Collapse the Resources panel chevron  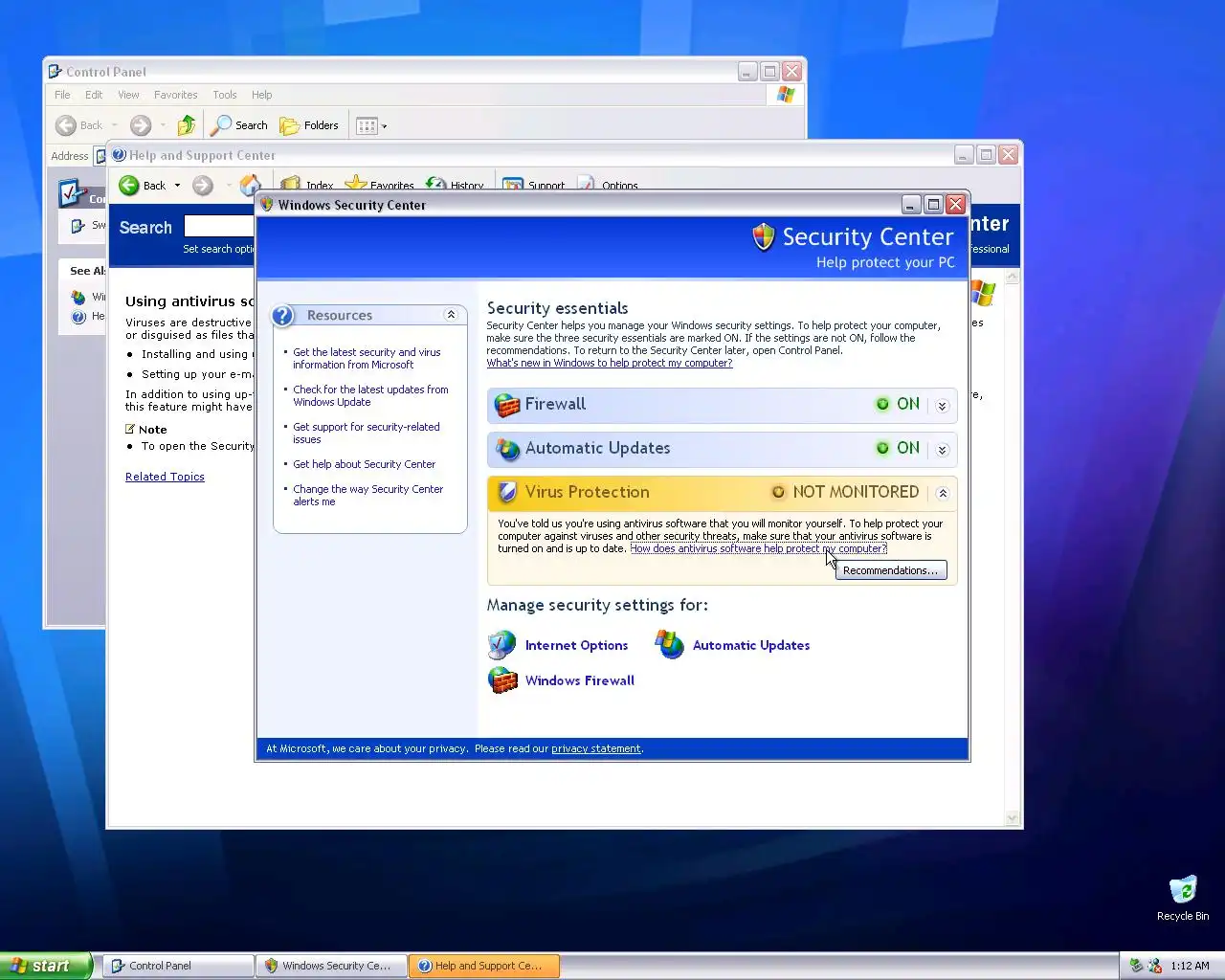point(451,315)
